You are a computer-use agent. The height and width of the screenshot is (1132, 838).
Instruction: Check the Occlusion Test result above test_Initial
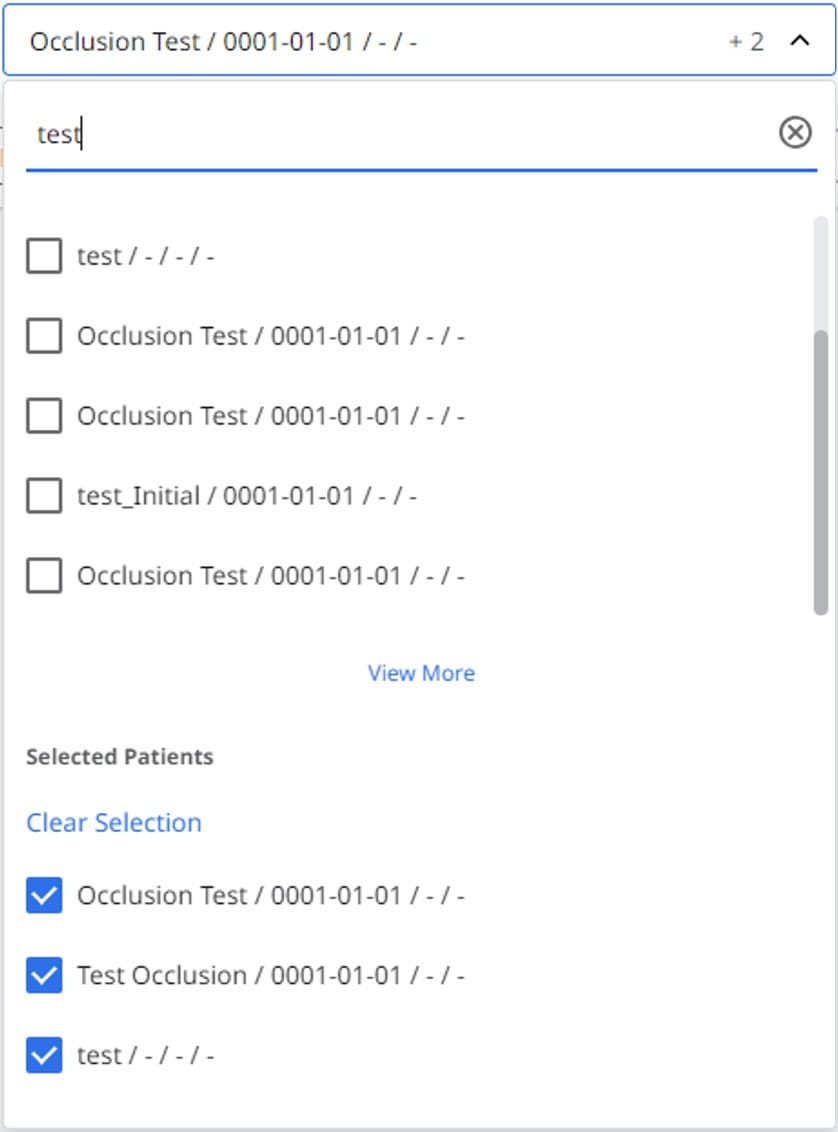(x=44, y=416)
